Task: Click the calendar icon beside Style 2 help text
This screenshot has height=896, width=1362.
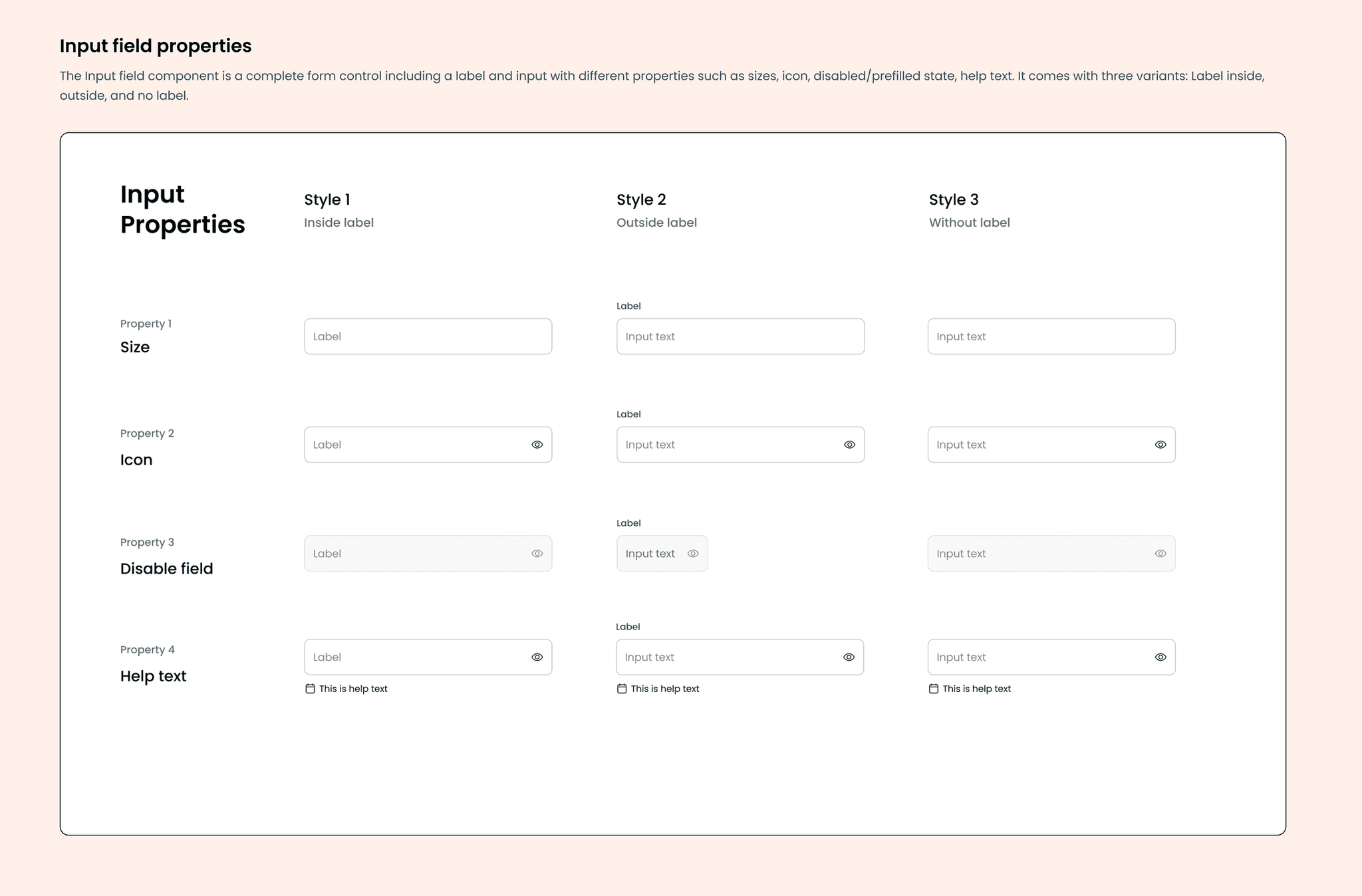Action: point(620,689)
